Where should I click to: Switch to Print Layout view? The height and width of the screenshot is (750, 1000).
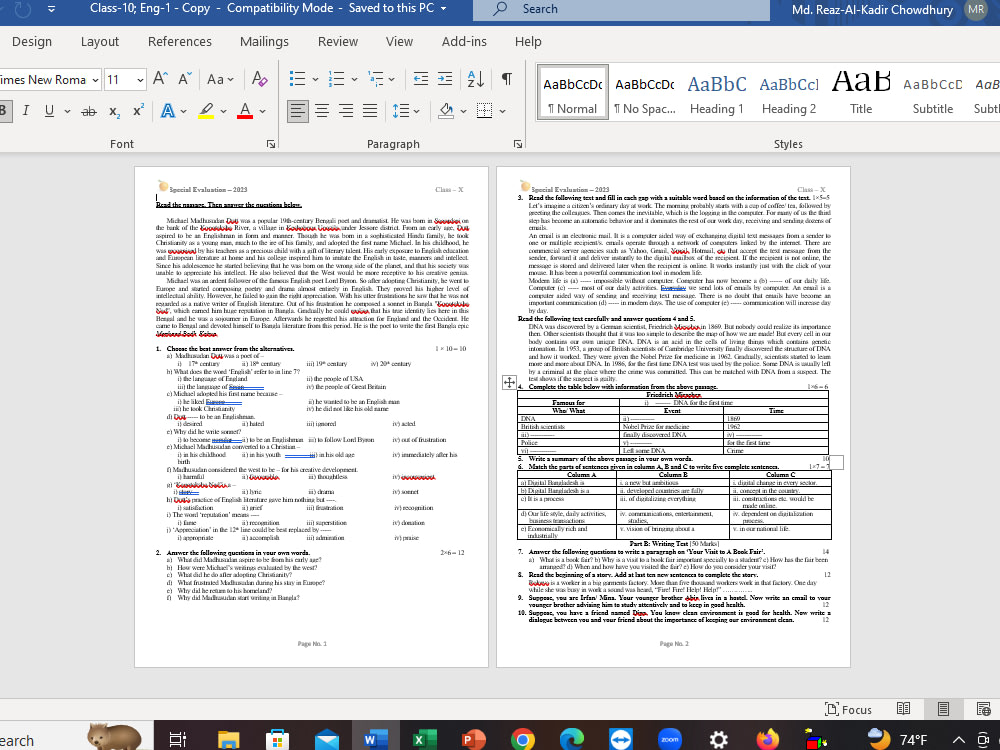click(943, 709)
